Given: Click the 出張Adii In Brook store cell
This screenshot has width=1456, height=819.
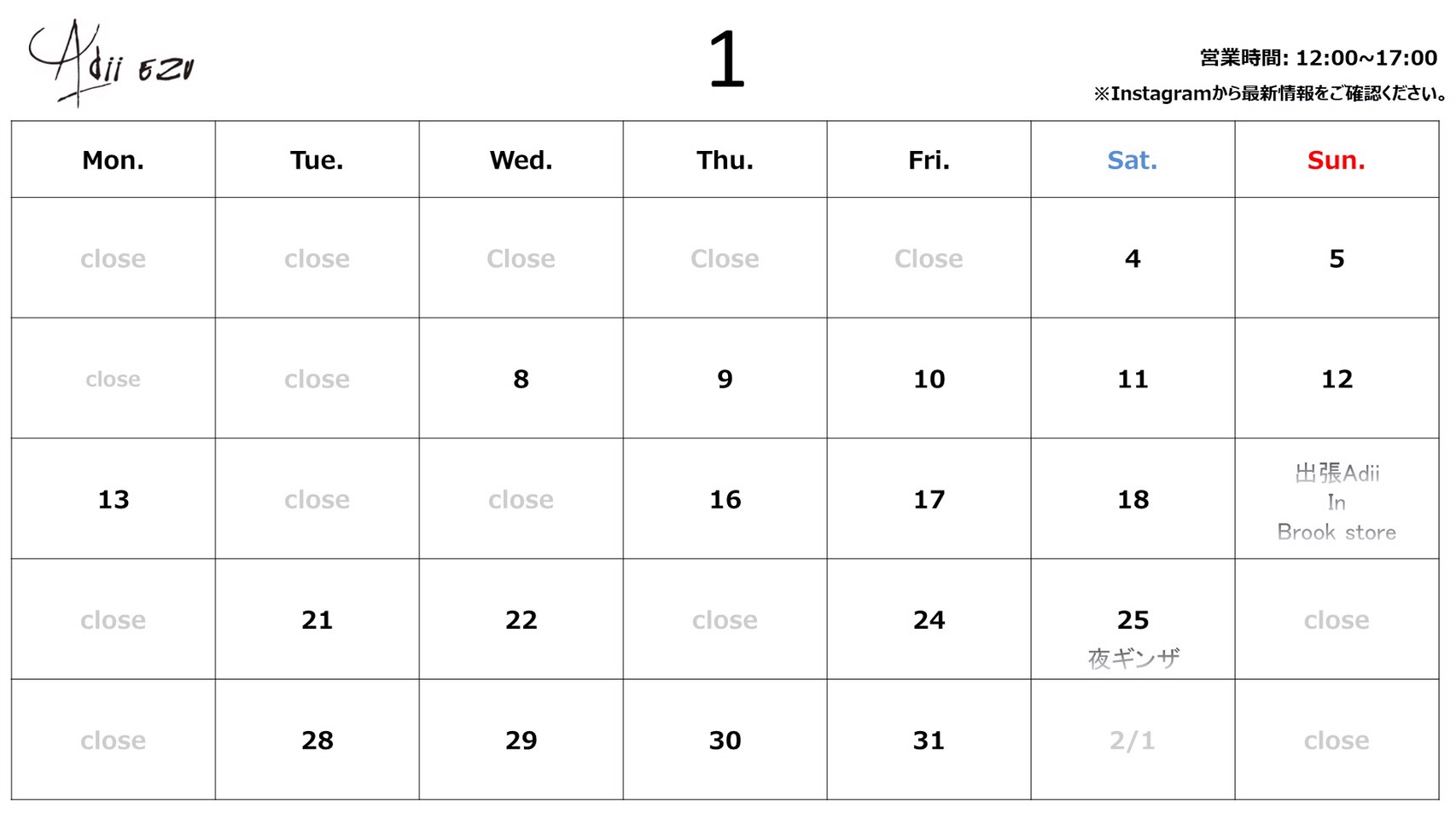Looking at the screenshot, I should [1337, 499].
